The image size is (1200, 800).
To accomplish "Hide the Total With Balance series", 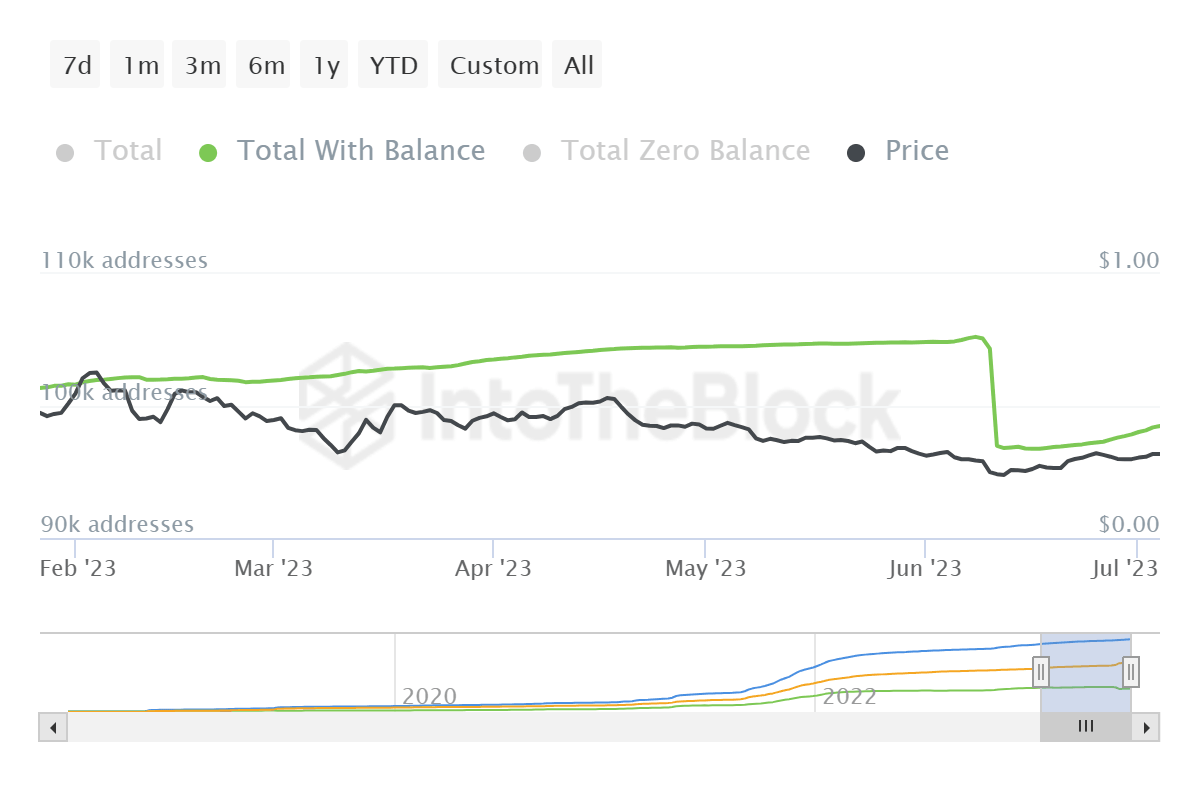I will pyautogui.click(x=360, y=151).
